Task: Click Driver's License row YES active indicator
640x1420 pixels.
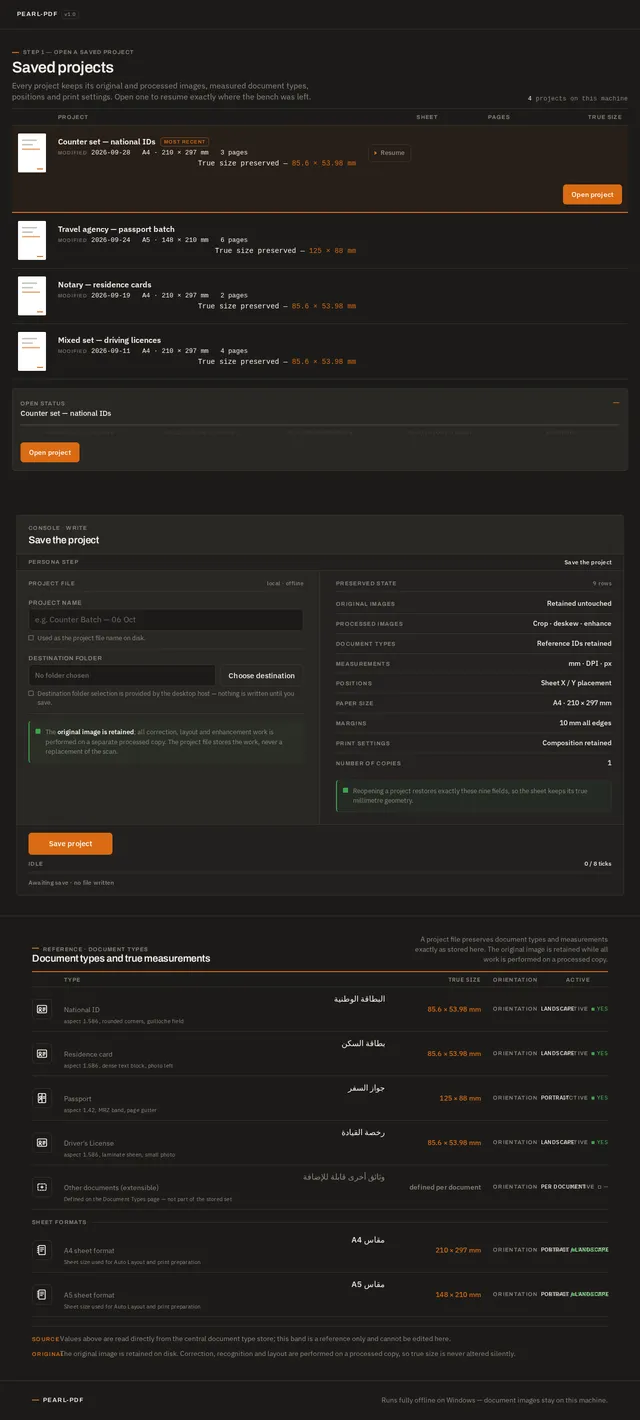Action: [599, 1142]
